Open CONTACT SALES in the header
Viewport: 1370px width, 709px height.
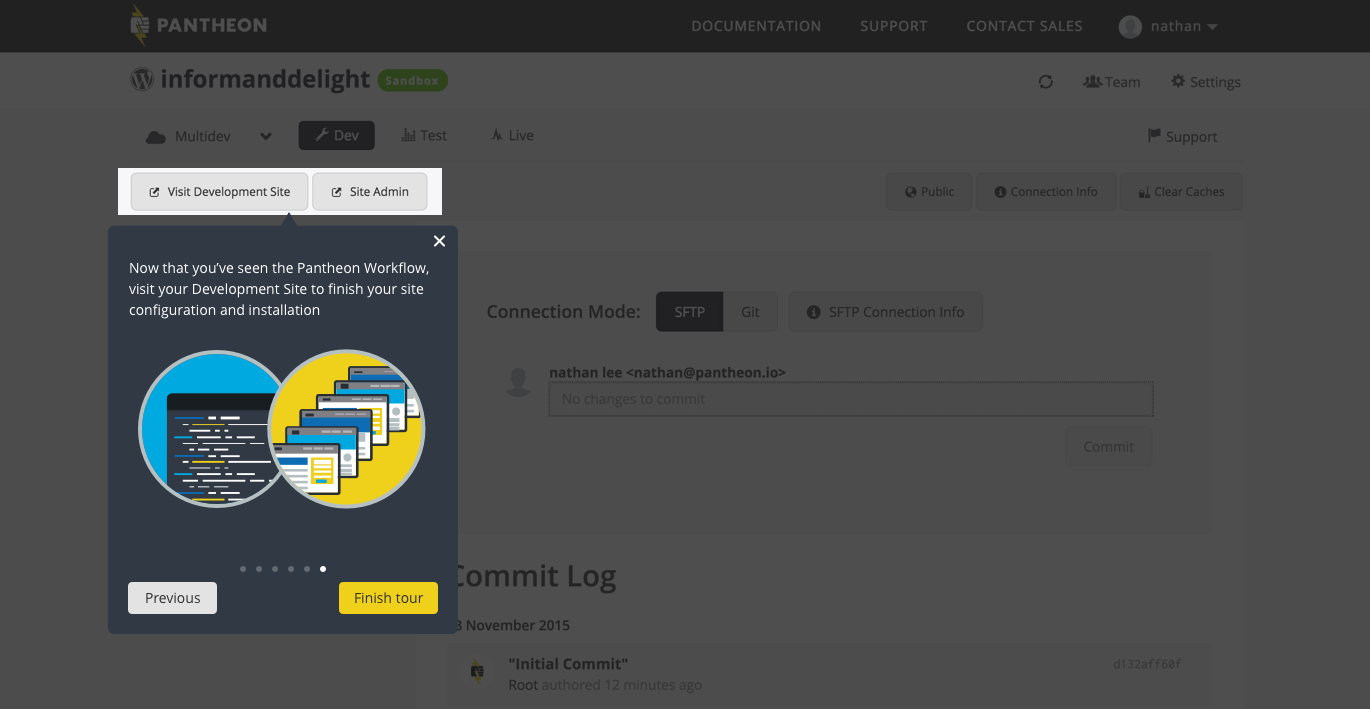1024,26
